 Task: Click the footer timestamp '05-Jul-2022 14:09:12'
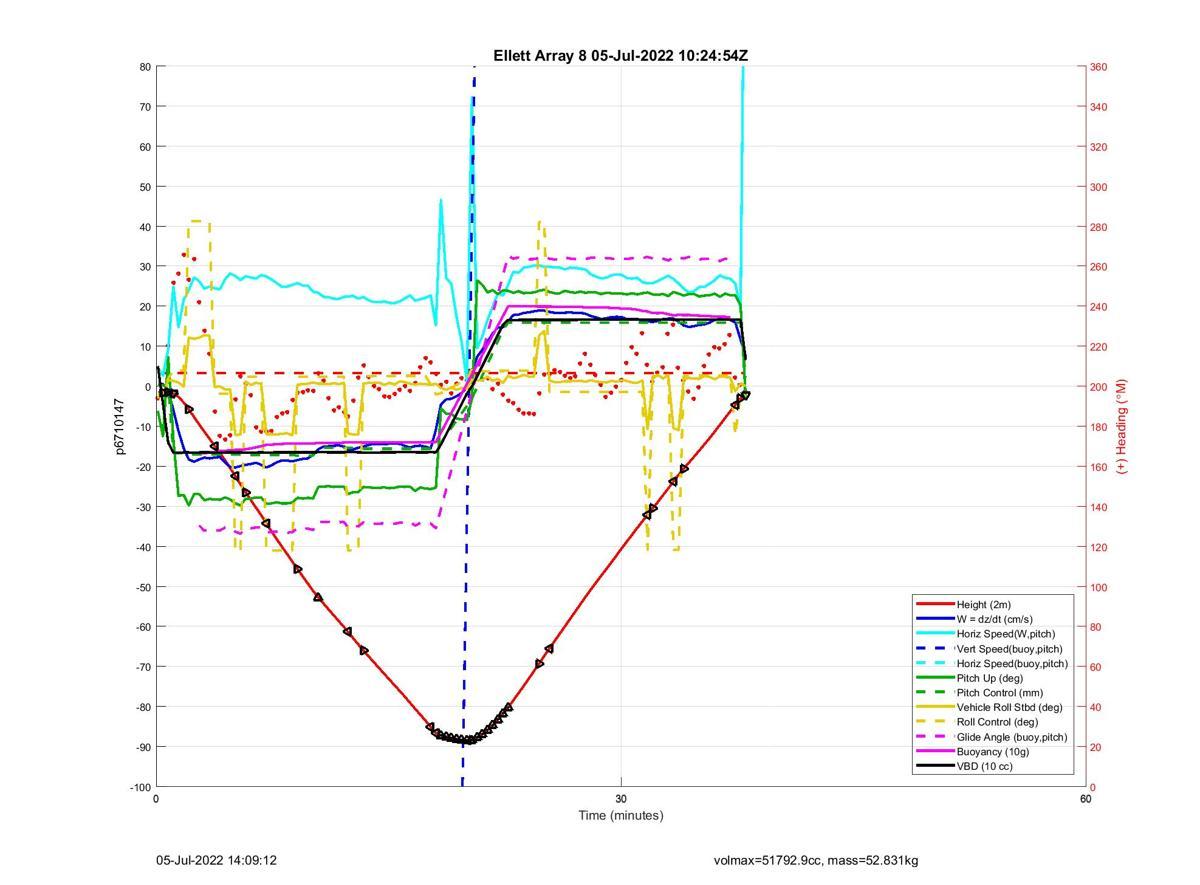(x=216, y=860)
